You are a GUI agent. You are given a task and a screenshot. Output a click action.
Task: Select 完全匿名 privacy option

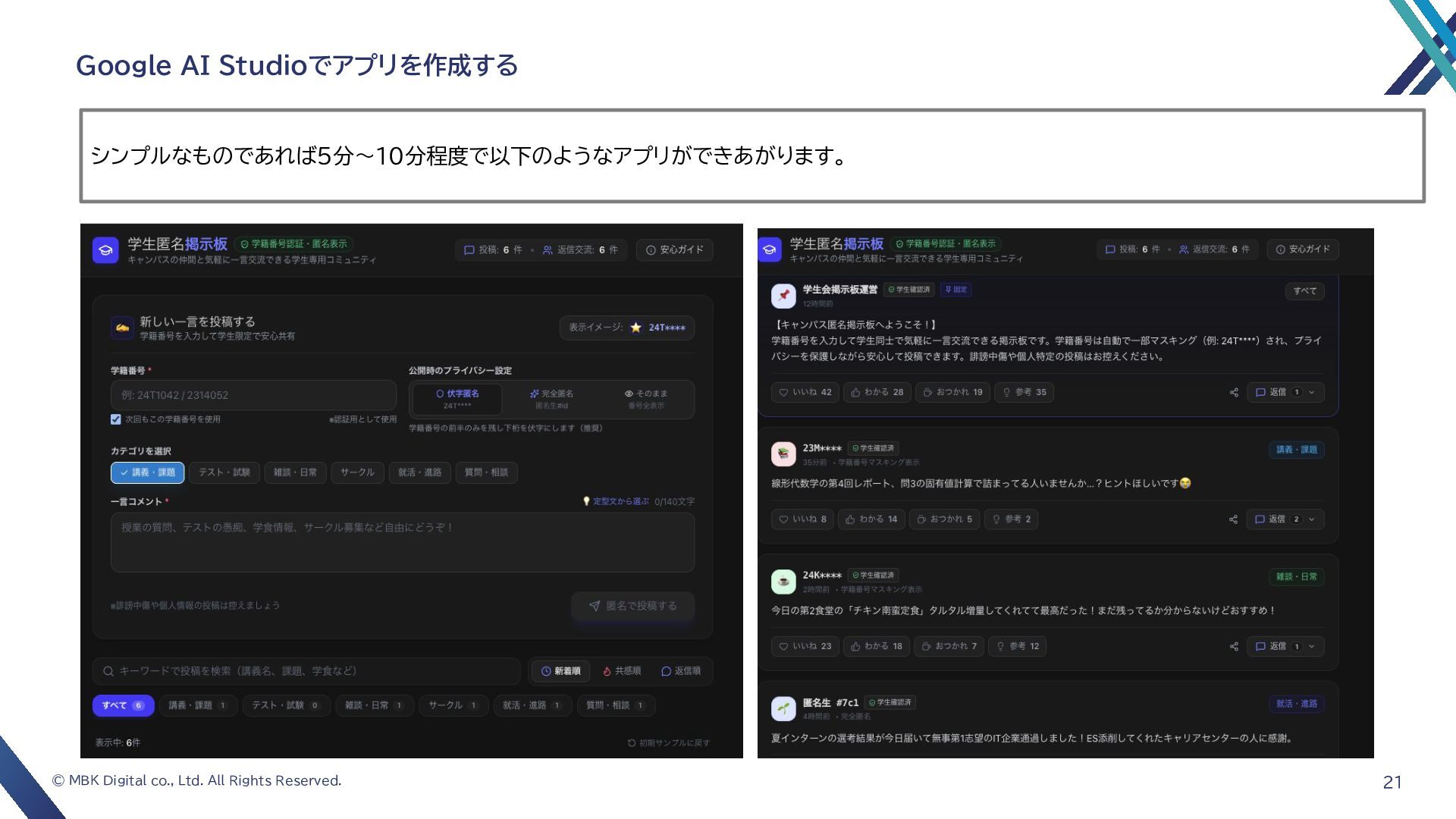(551, 399)
